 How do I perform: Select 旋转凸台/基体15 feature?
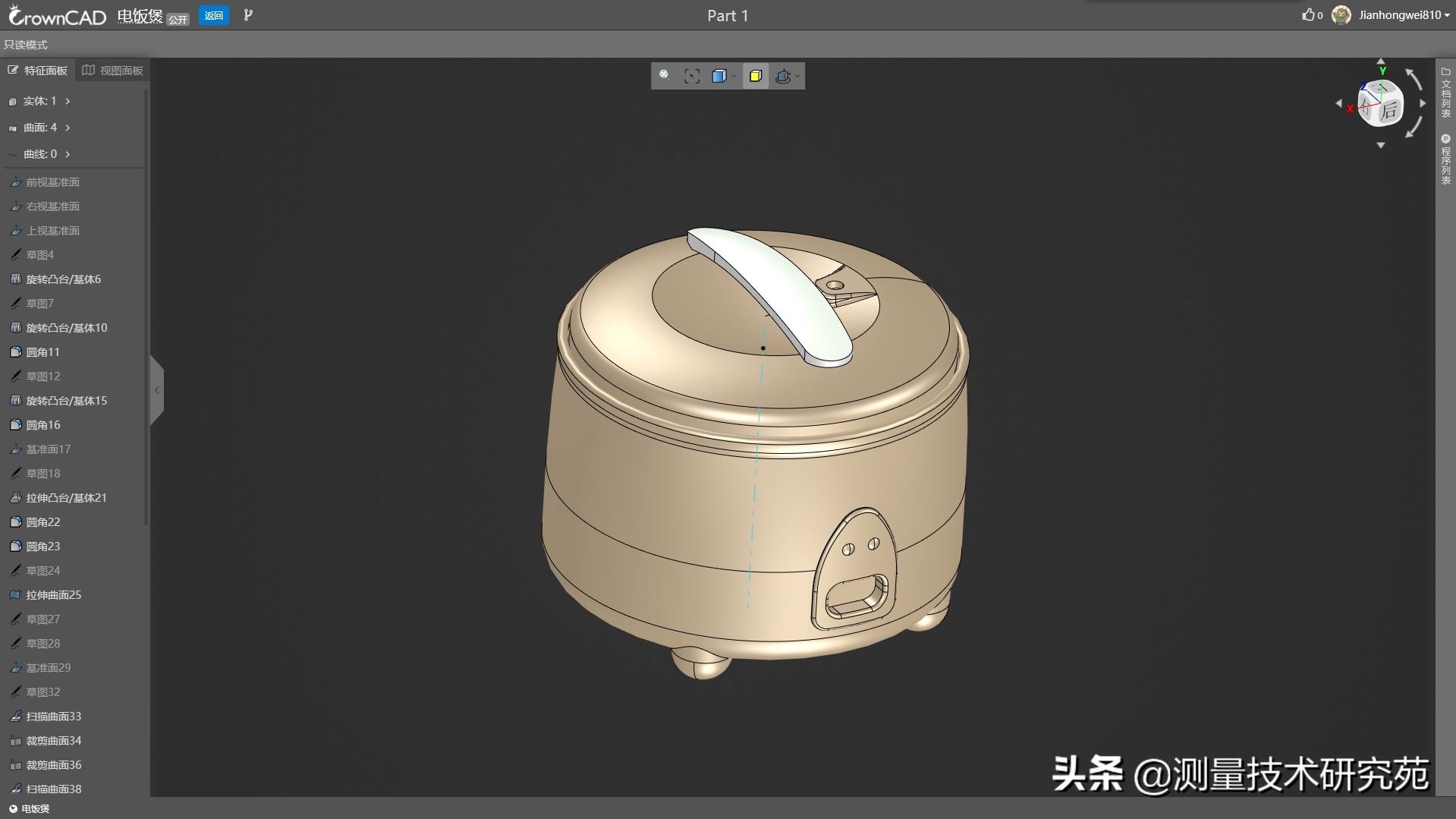tap(67, 401)
